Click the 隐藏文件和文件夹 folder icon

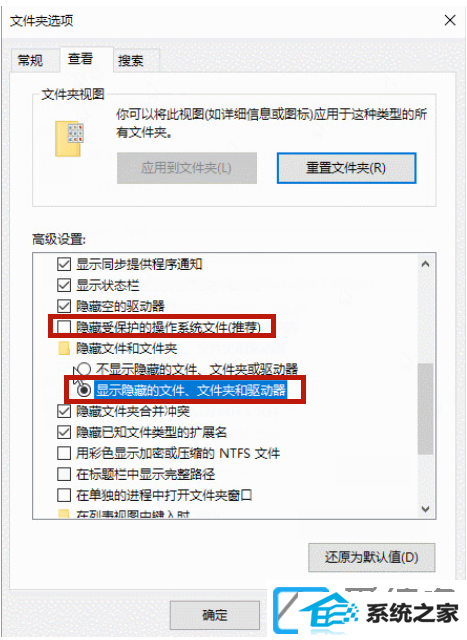coord(64,348)
